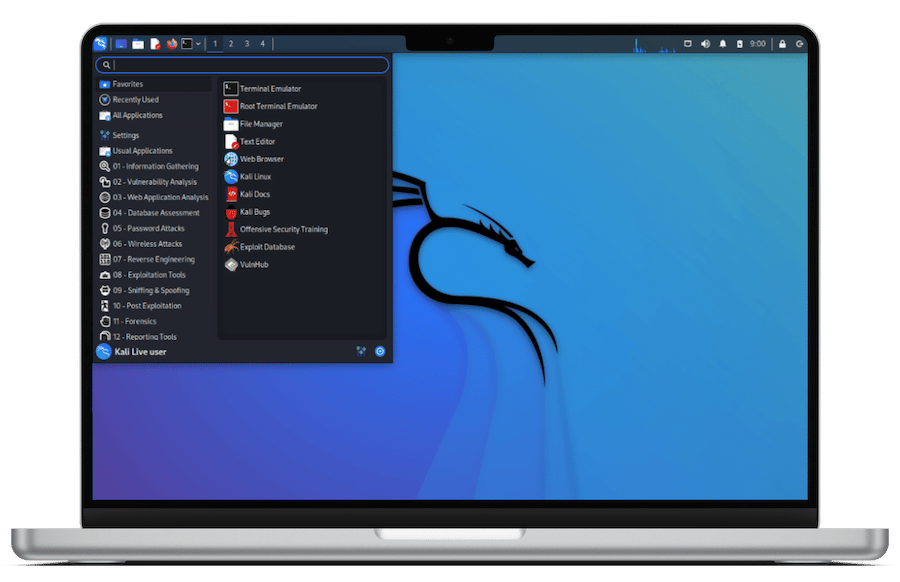The image size is (900, 582).
Task: Open the Kali dragon applications menu button
Action: [100, 44]
